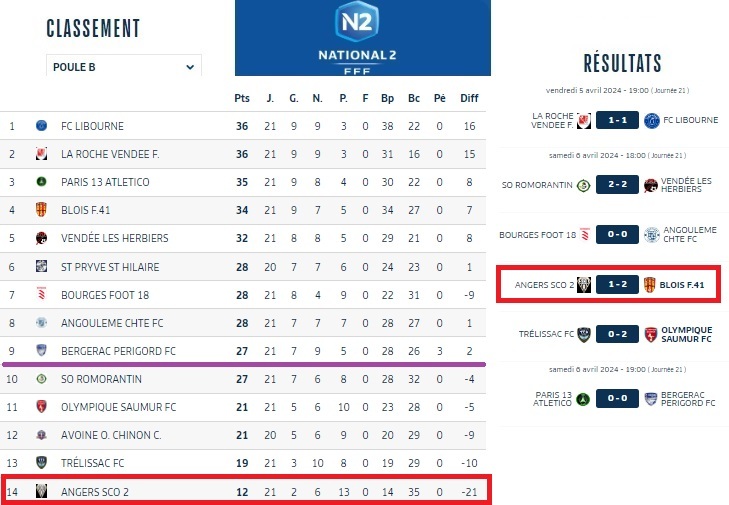Click the FC Libourne club crest in standings
The image size is (729, 505).
pos(42,126)
